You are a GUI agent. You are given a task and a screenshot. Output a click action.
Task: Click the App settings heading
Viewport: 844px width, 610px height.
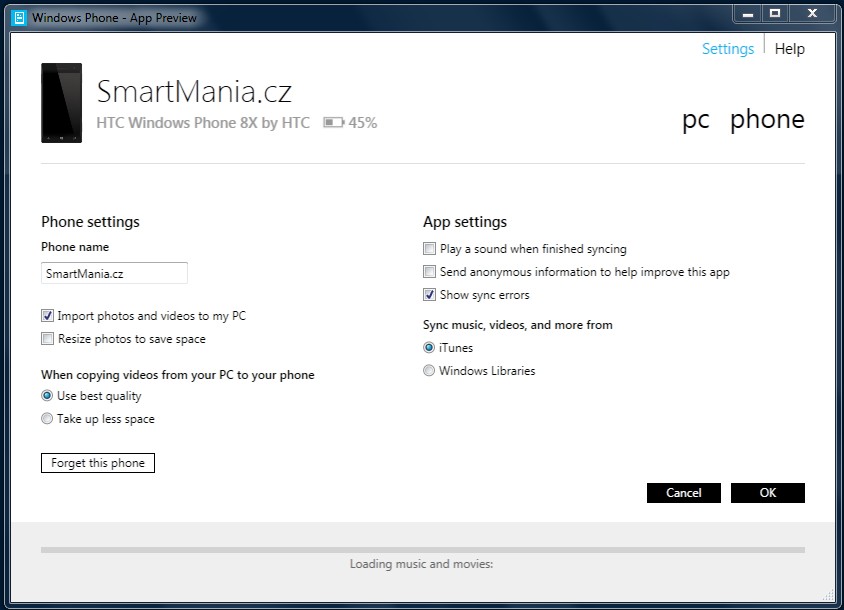[465, 222]
